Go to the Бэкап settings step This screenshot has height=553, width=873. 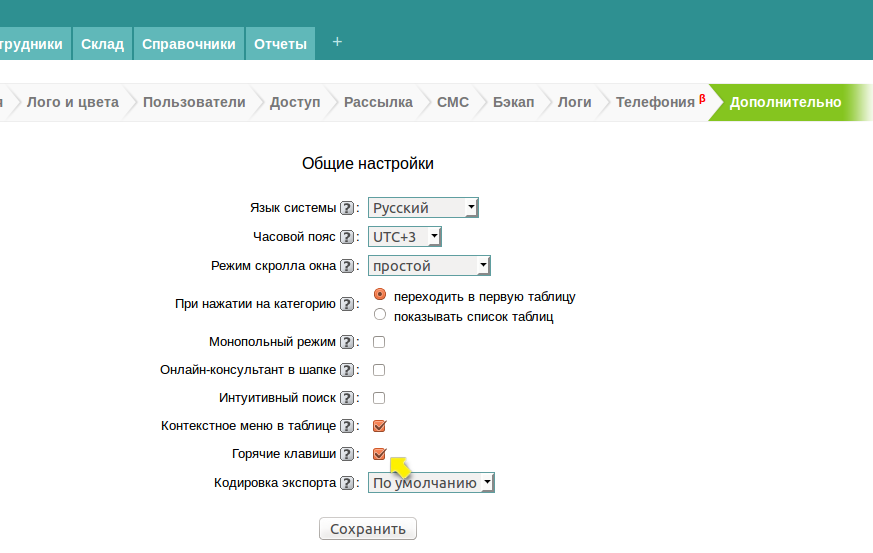click(513, 102)
